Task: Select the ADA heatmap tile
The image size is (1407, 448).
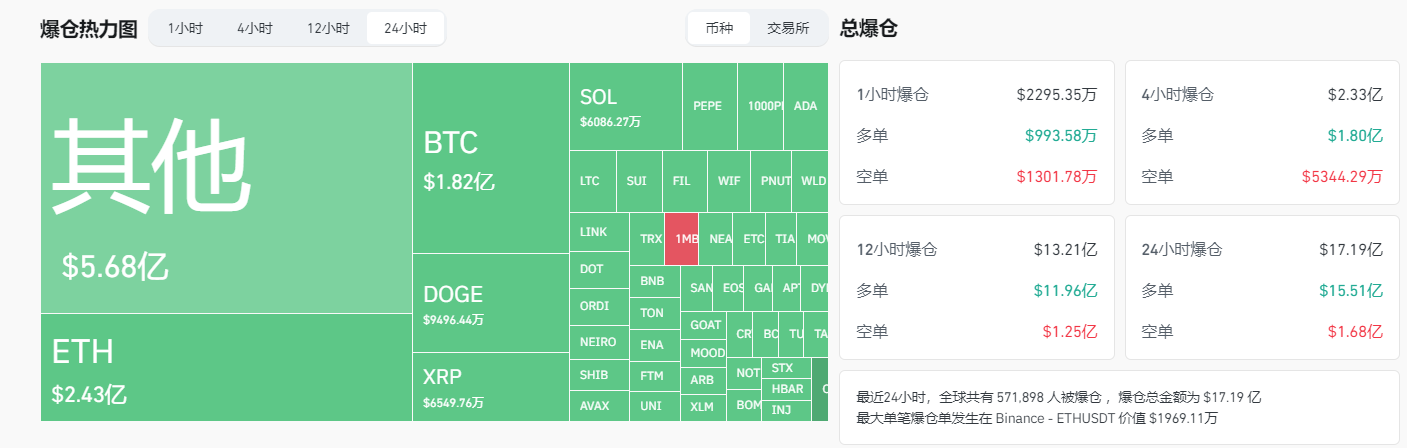Action: click(x=806, y=106)
